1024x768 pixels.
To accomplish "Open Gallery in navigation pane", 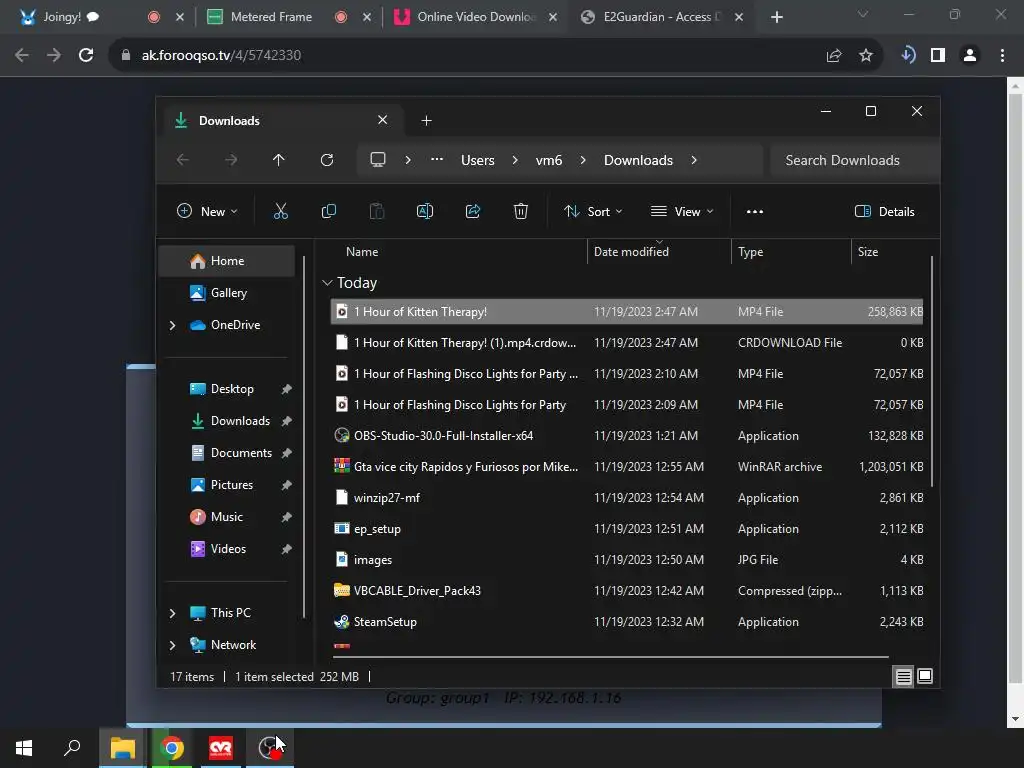I will click(227, 293).
